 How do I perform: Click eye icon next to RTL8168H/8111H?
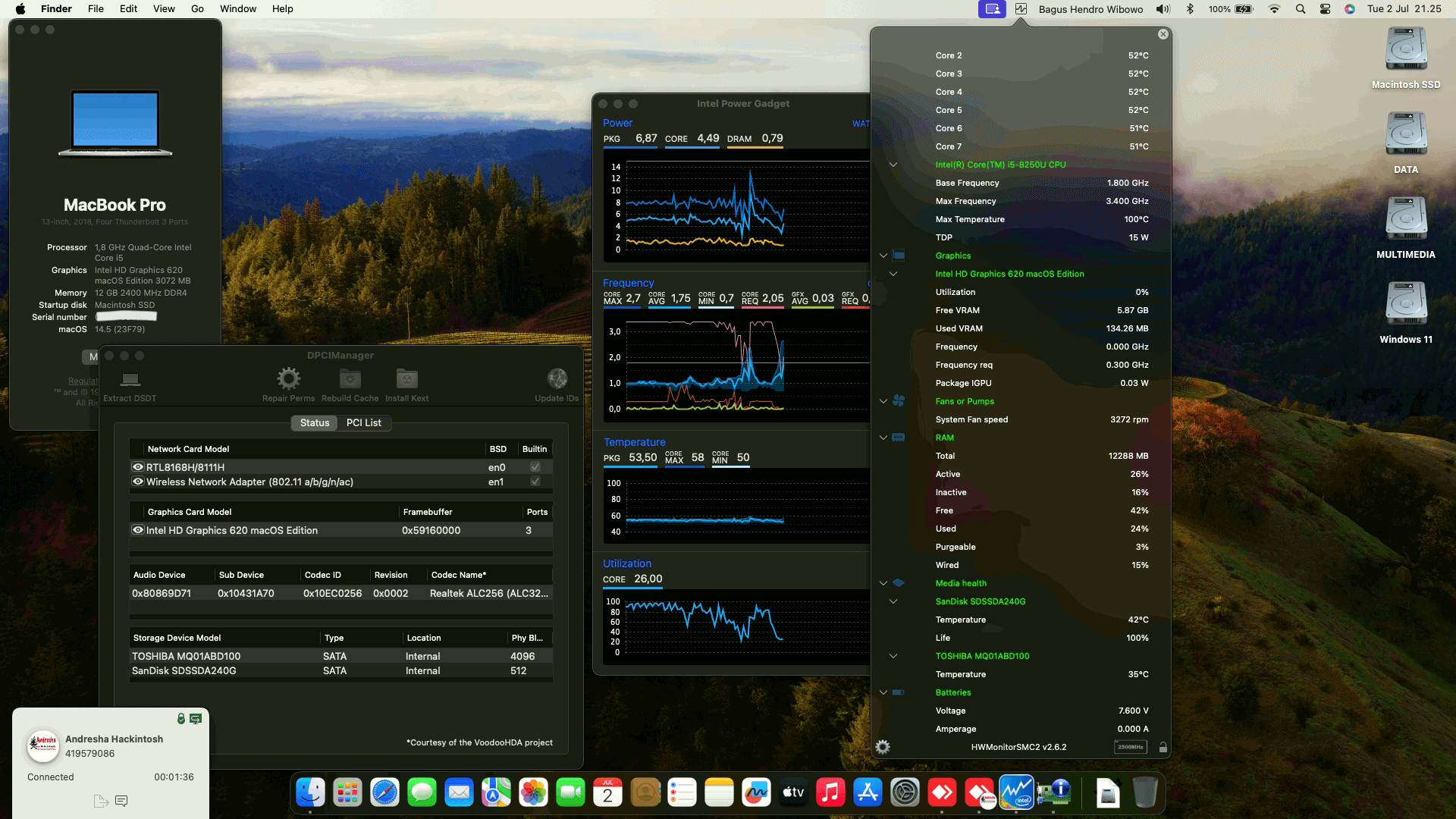pos(138,467)
